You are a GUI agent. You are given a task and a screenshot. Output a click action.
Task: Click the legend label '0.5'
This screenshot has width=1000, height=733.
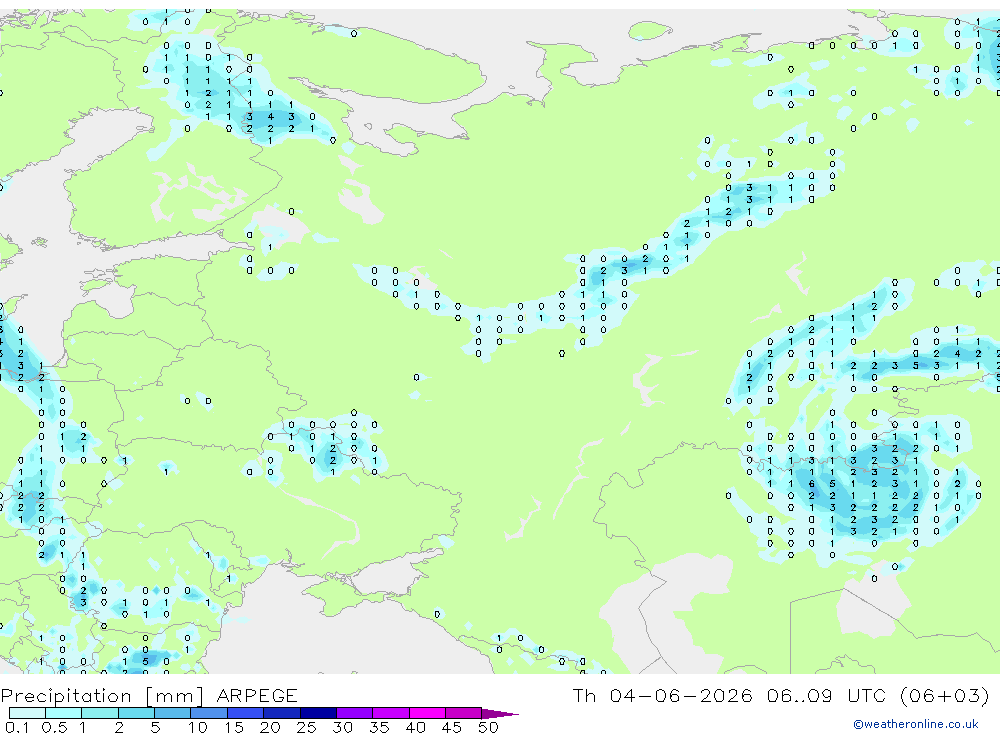pos(54,727)
